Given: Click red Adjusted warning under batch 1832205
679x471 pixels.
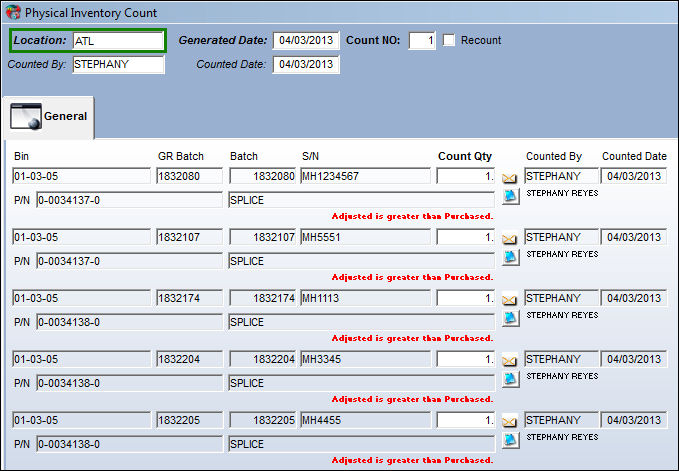Looking at the screenshot, I should click(412, 460).
